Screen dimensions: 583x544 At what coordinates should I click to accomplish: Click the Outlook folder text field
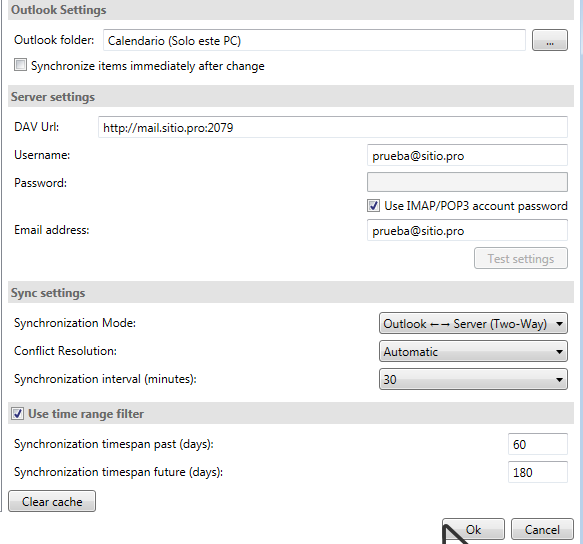click(x=314, y=40)
